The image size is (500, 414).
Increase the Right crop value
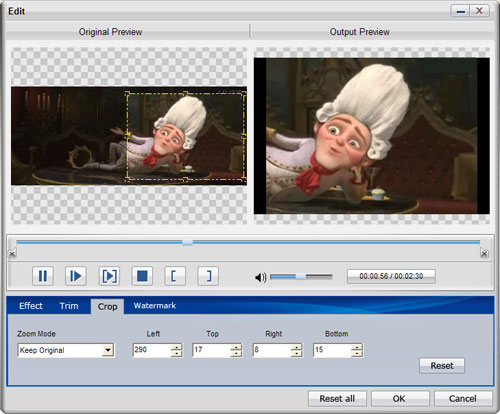296,347
